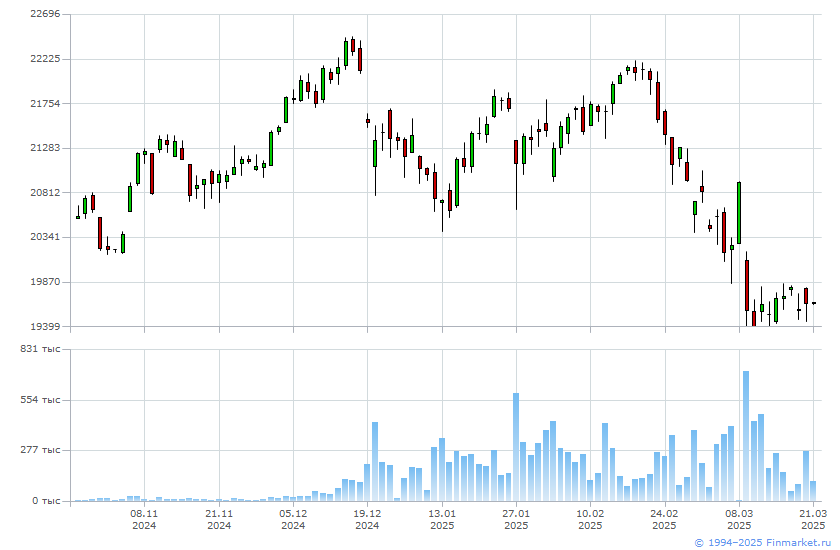Click the 21754 price level label

pyautogui.click(x=45, y=103)
